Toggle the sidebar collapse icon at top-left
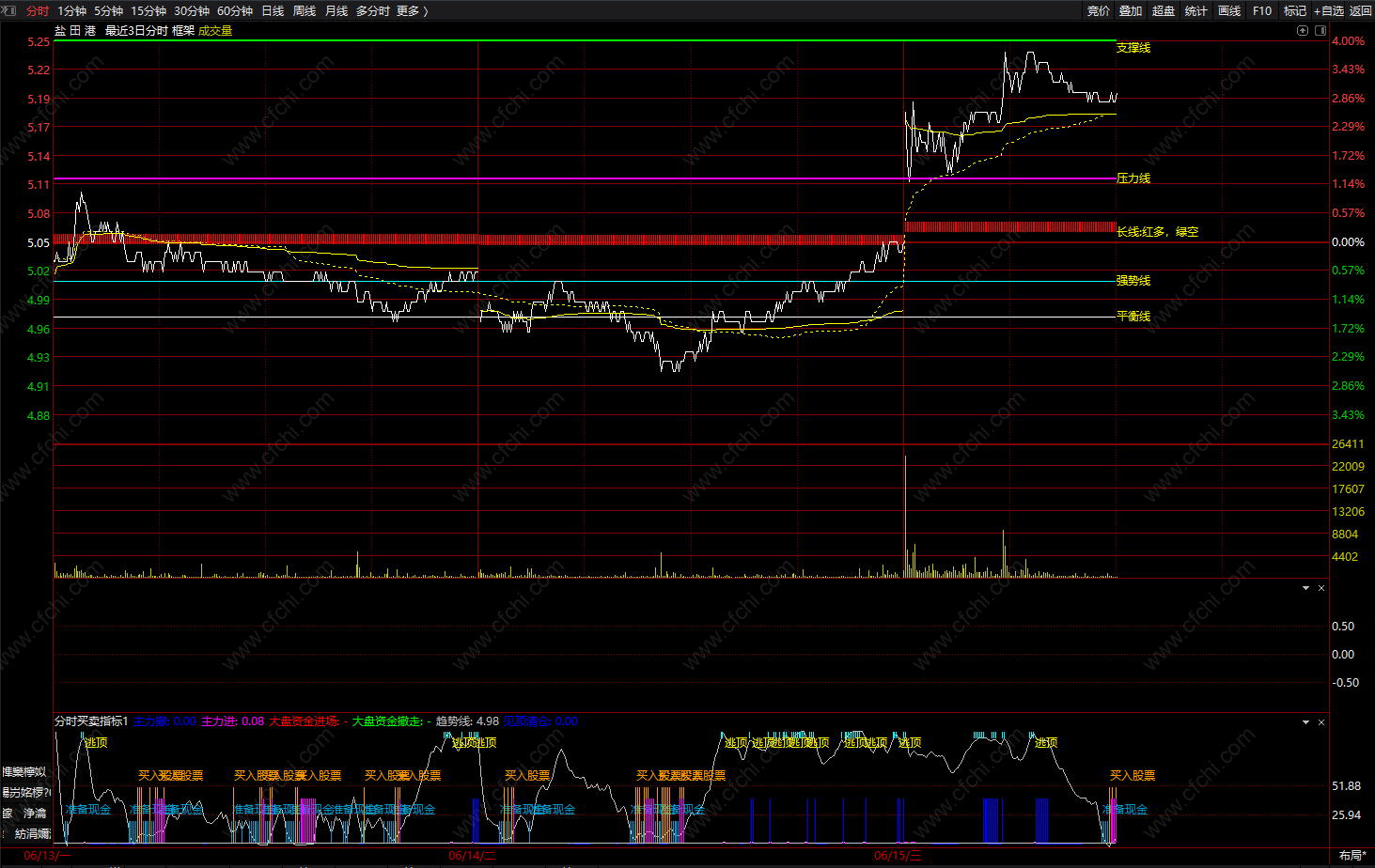The width and height of the screenshot is (1375, 868). tap(9, 10)
